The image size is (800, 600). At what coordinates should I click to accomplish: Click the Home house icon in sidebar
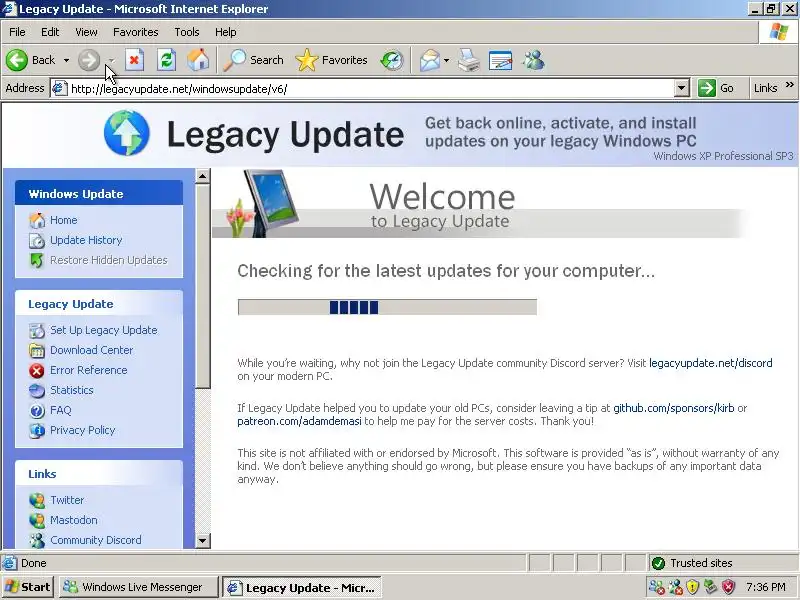(37, 220)
